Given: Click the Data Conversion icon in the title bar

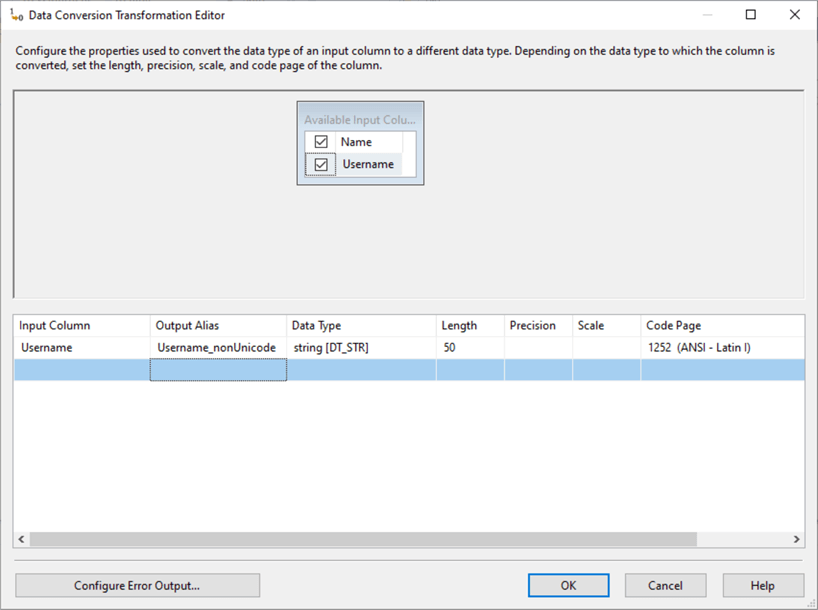Looking at the screenshot, I should pos(14,15).
